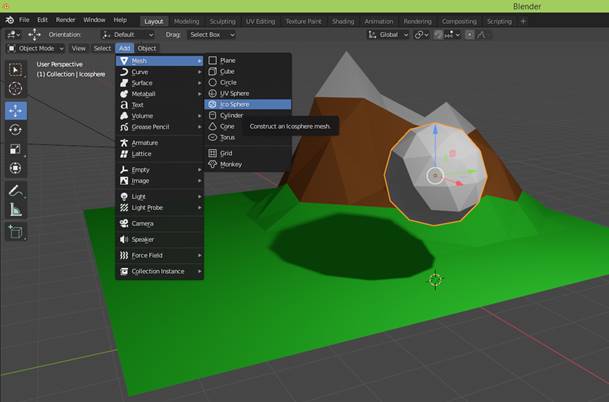Open the File menu
This screenshot has width=609, height=402.
[24, 20]
